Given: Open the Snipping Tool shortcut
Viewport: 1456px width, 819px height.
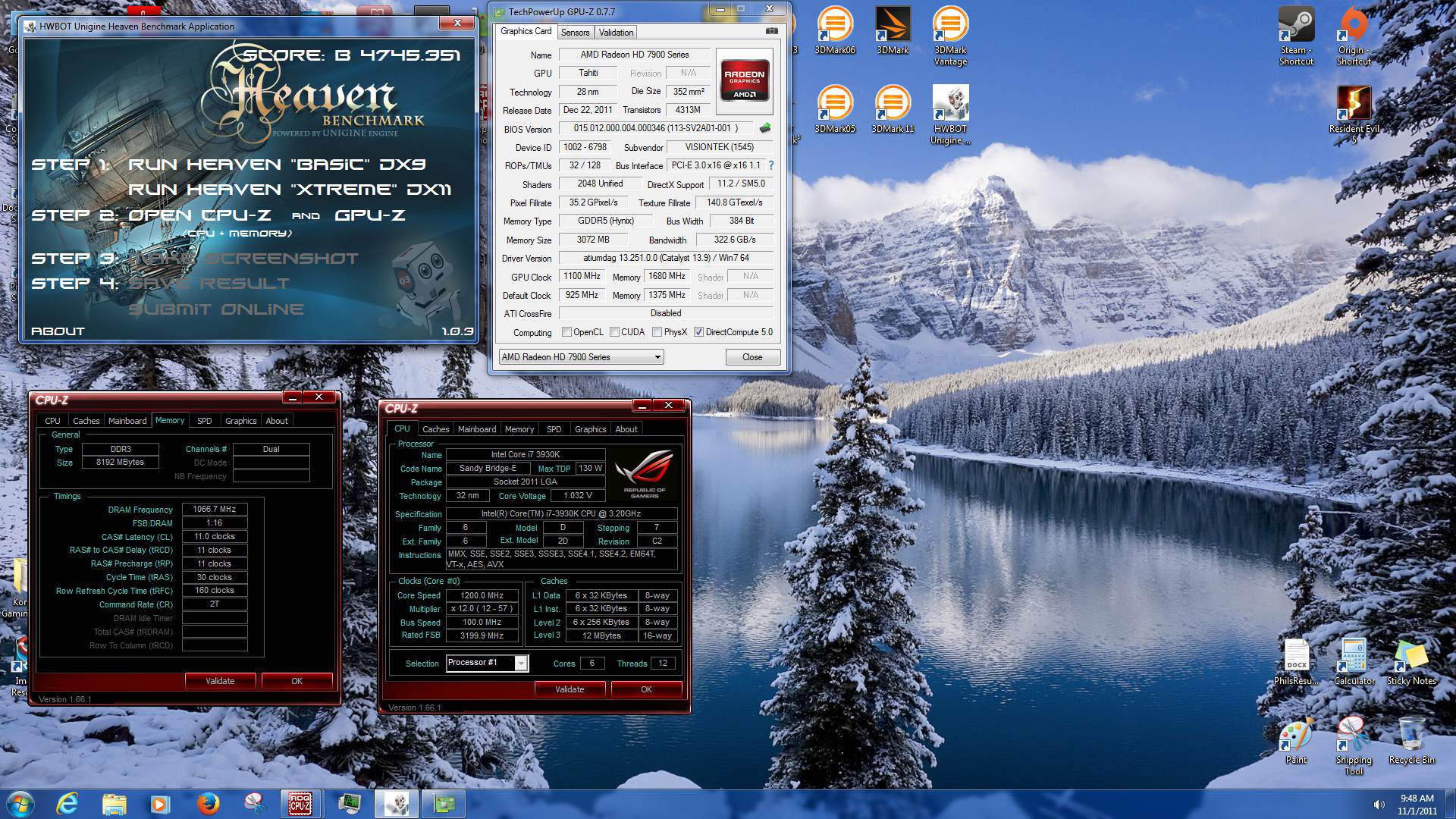Looking at the screenshot, I should click(x=1354, y=745).
